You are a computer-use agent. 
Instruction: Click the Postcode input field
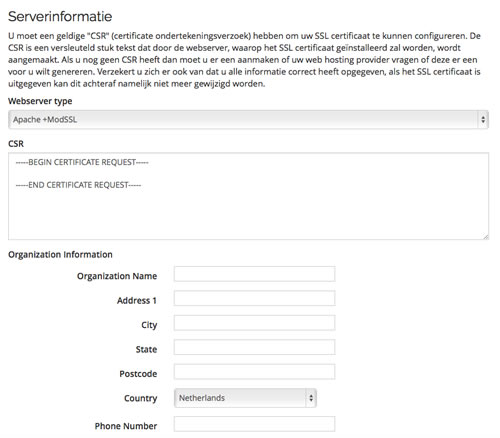click(255, 372)
